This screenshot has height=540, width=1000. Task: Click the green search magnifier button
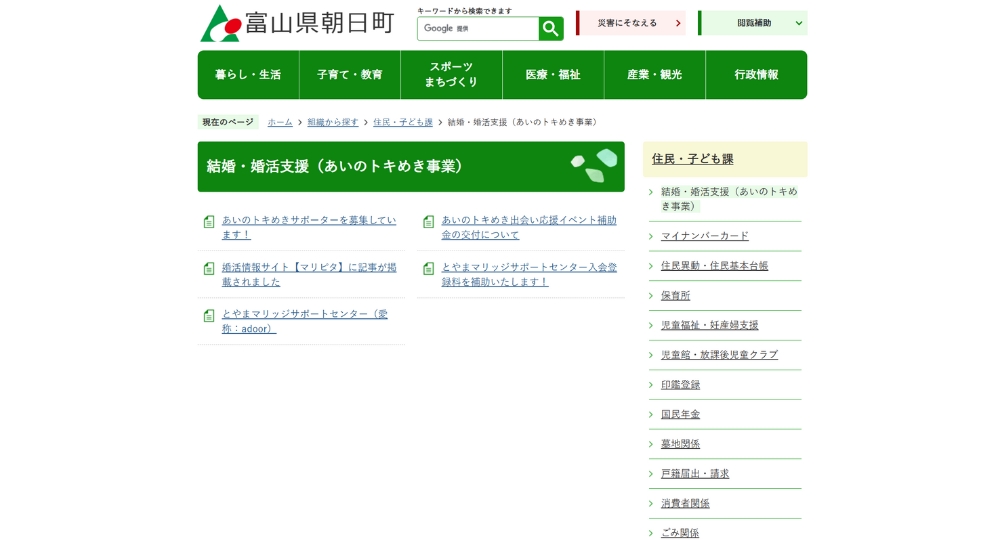pyautogui.click(x=551, y=29)
